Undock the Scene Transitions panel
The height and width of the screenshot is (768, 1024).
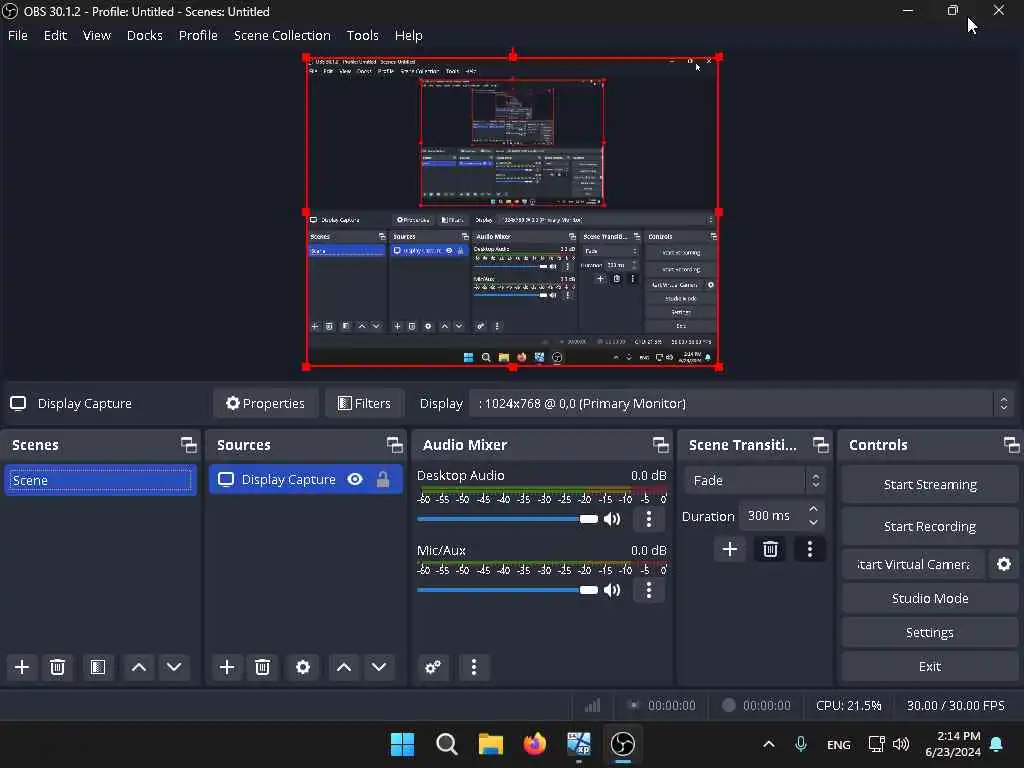(x=820, y=445)
